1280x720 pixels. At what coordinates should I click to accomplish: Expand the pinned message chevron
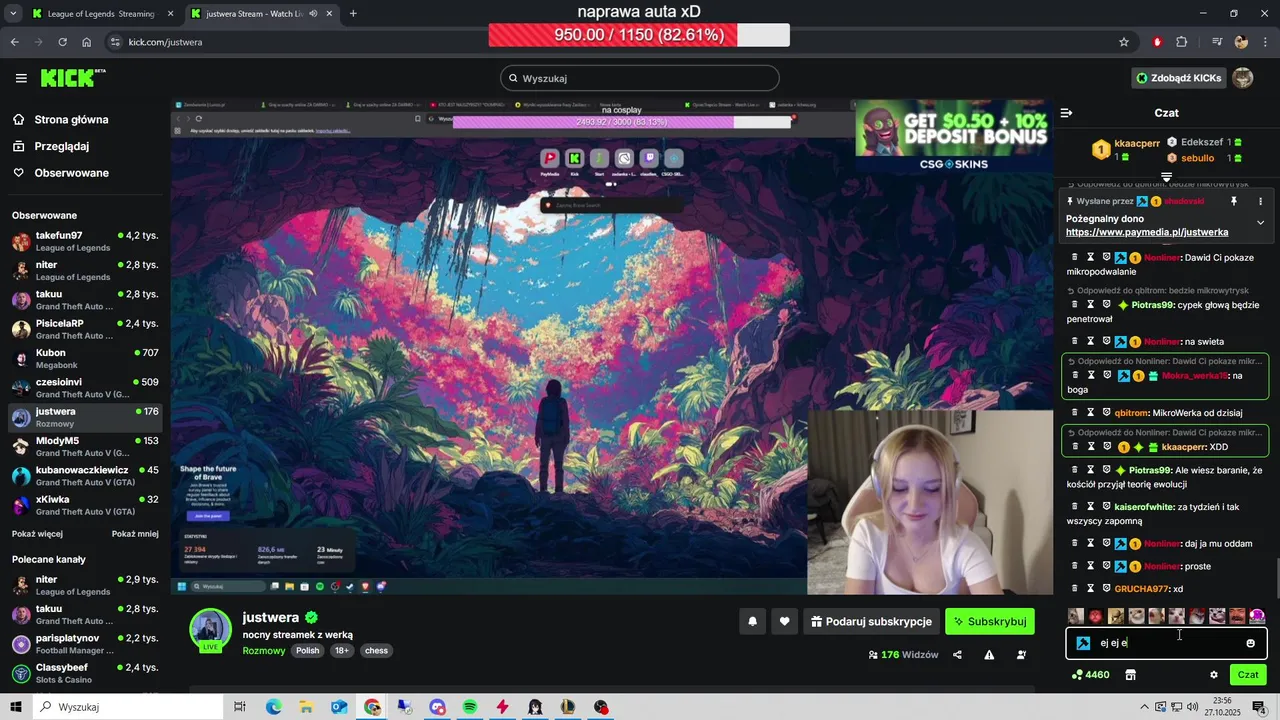(1260, 222)
